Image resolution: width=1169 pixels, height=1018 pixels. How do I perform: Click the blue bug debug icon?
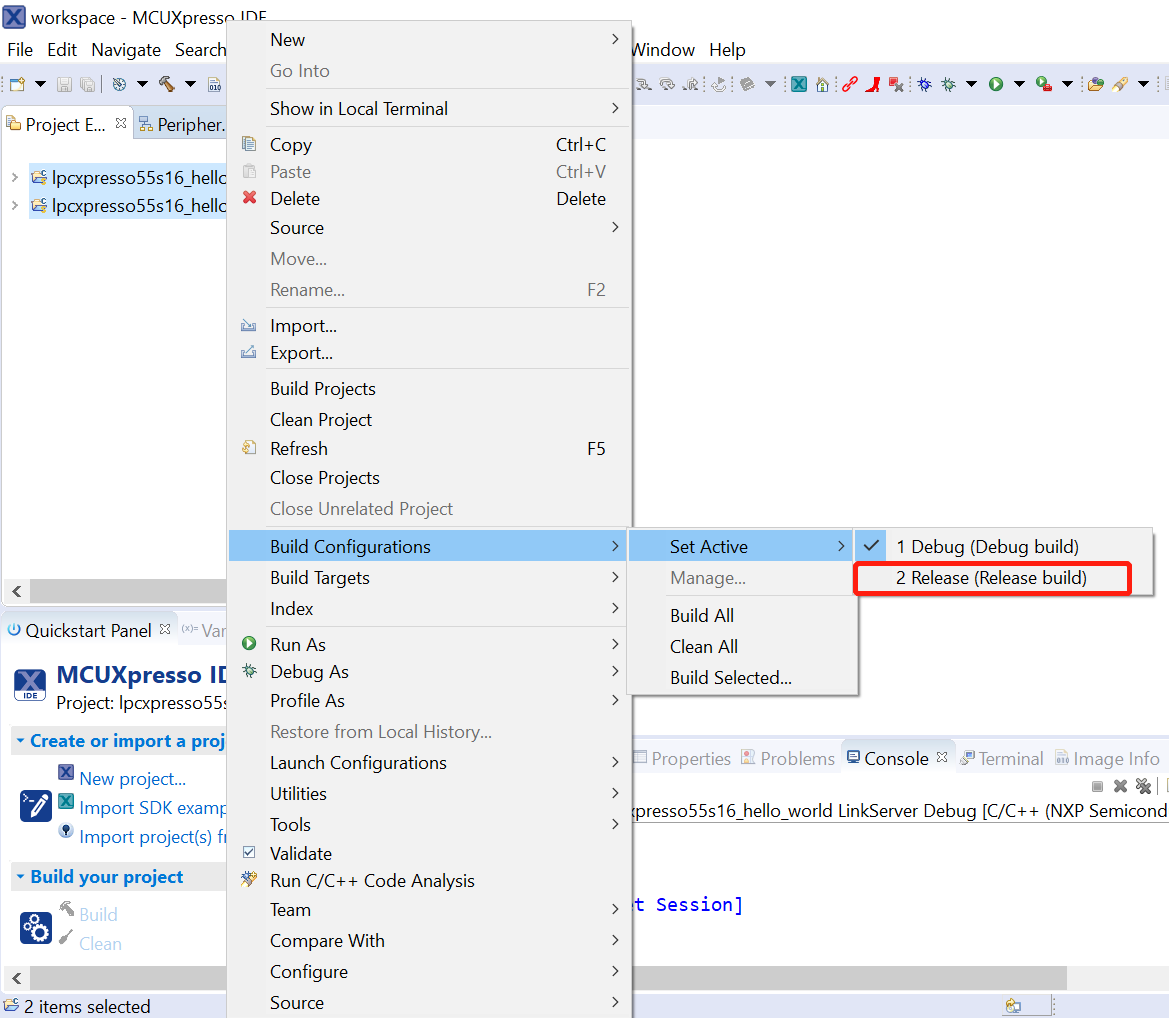click(924, 85)
